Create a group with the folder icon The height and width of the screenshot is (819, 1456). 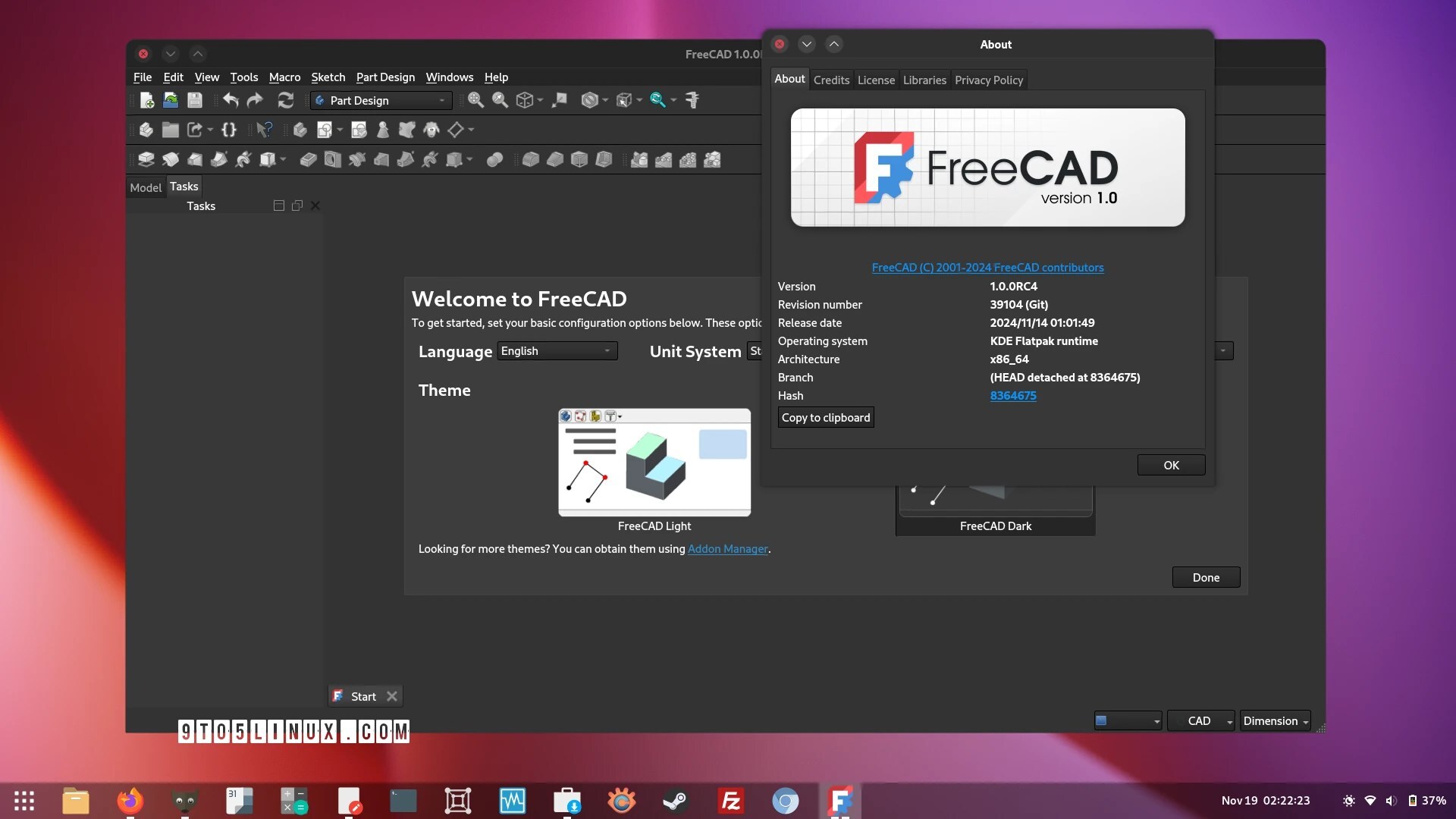(x=171, y=130)
